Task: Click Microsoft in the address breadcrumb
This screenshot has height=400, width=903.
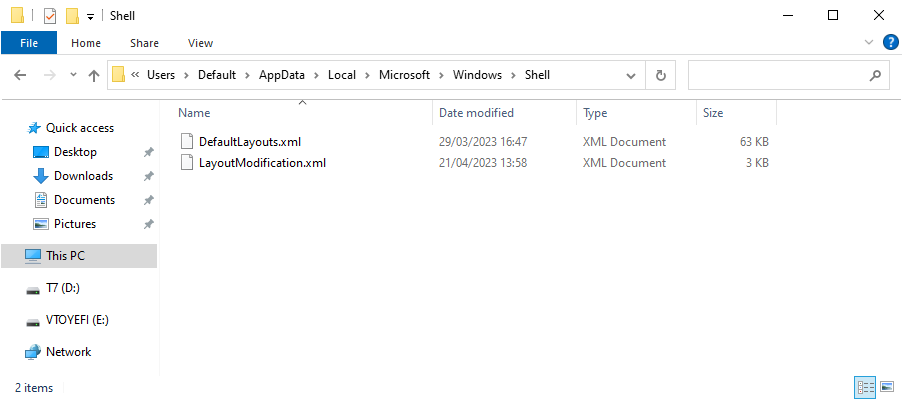Action: tap(404, 75)
